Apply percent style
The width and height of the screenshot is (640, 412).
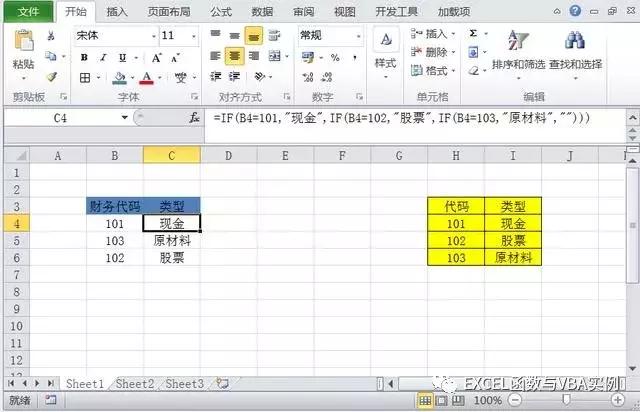[335, 58]
